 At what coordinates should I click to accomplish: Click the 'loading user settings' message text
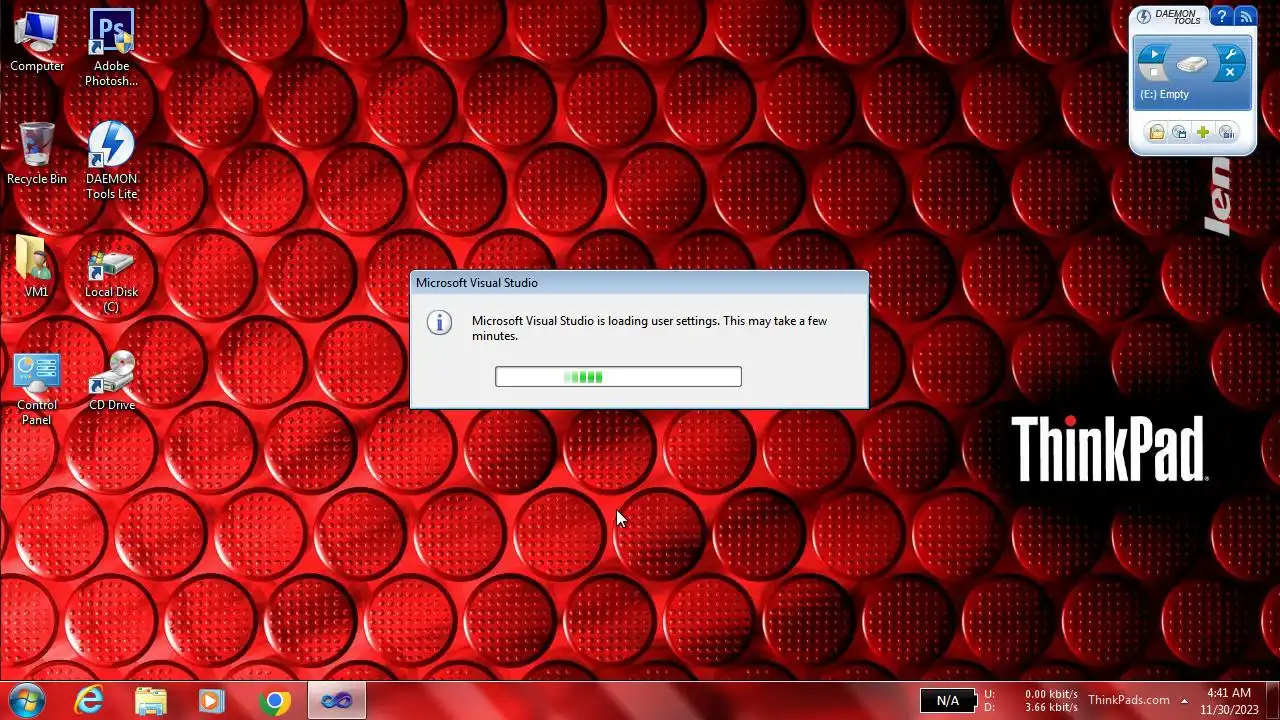(x=649, y=328)
